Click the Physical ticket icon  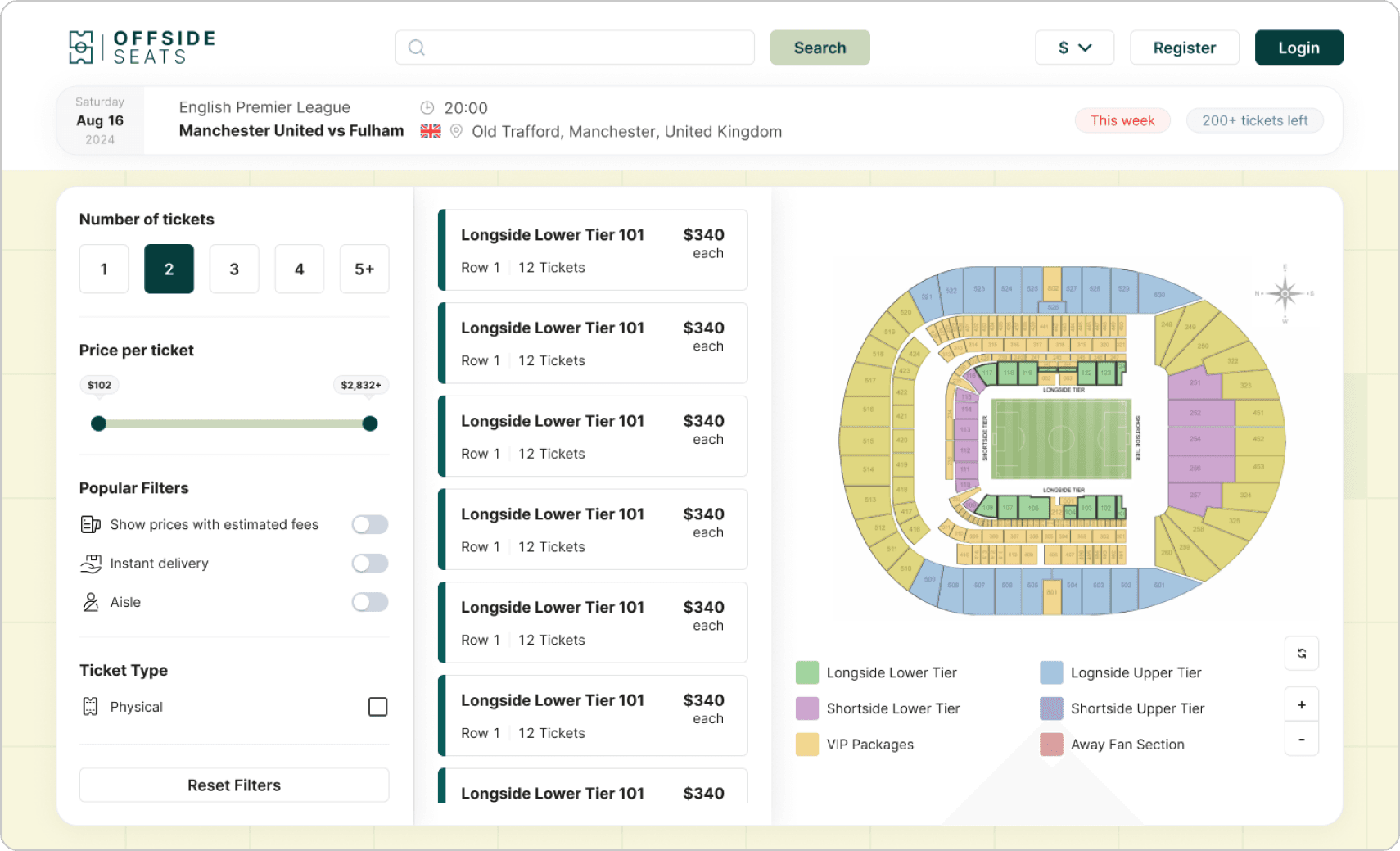tap(91, 707)
